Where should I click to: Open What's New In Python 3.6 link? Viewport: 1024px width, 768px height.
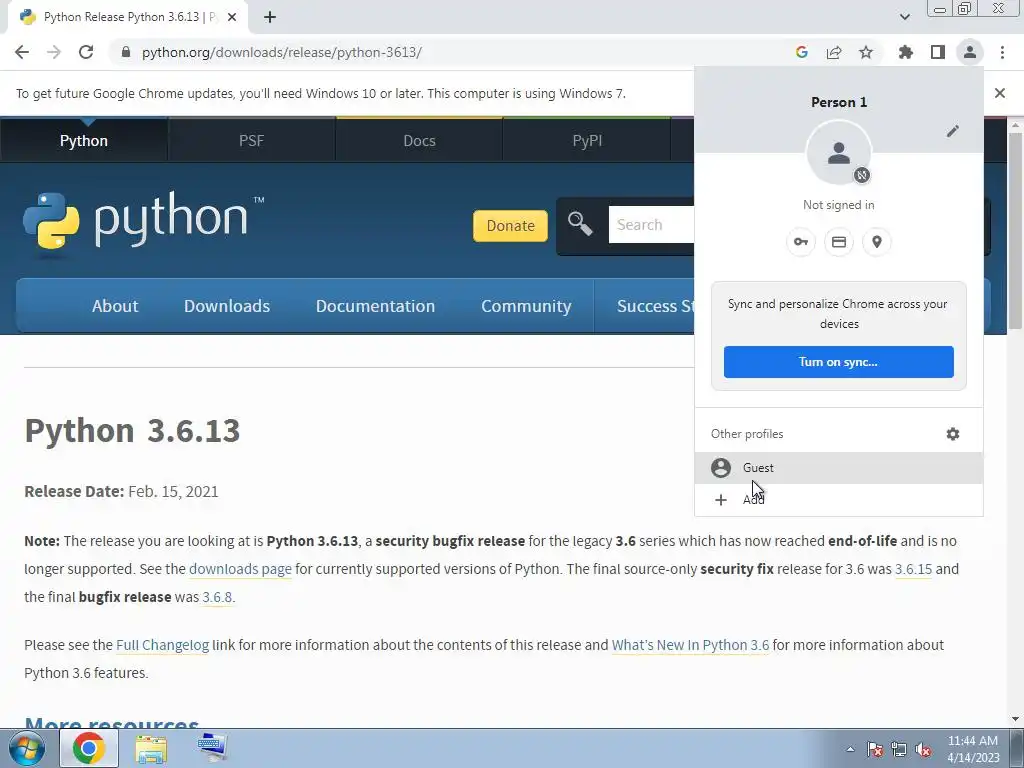690,645
